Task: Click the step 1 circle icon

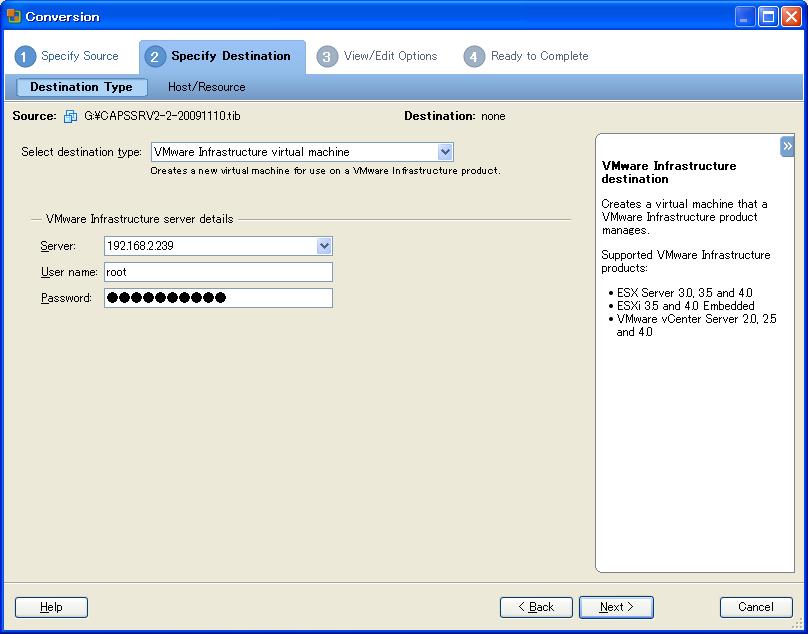Action: click(x=25, y=56)
